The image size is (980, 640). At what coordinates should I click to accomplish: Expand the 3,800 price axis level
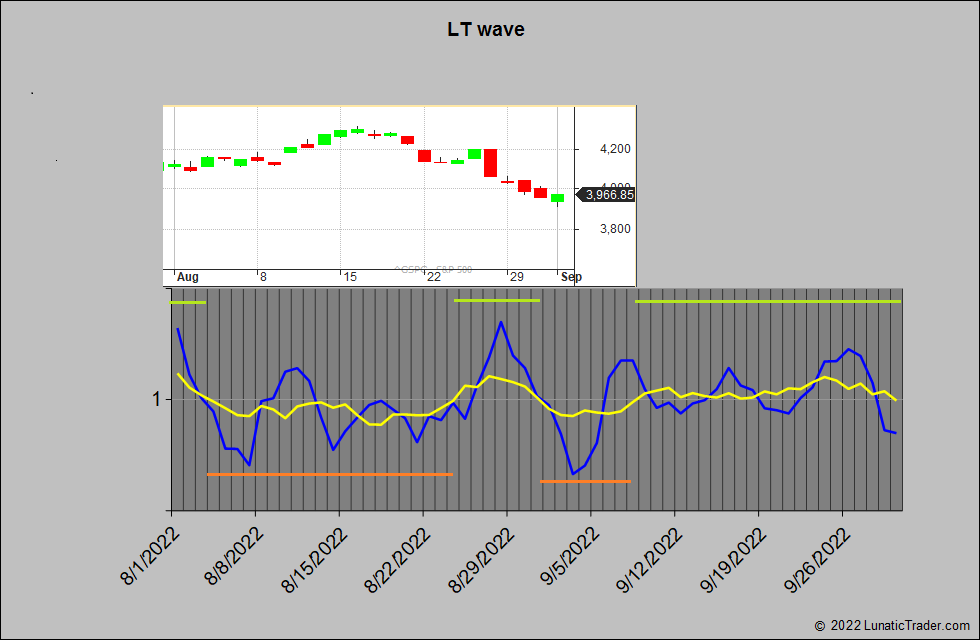615,228
